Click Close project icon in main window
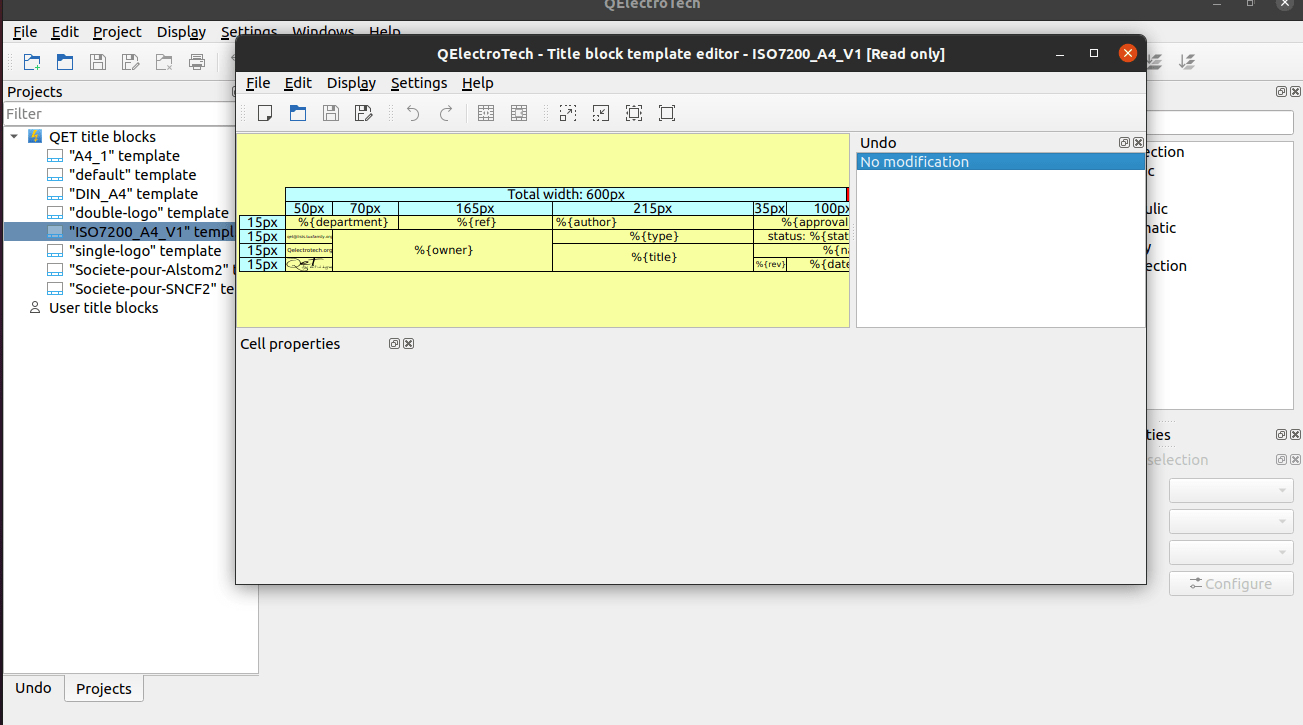This screenshot has height=725, width=1303. (x=164, y=62)
